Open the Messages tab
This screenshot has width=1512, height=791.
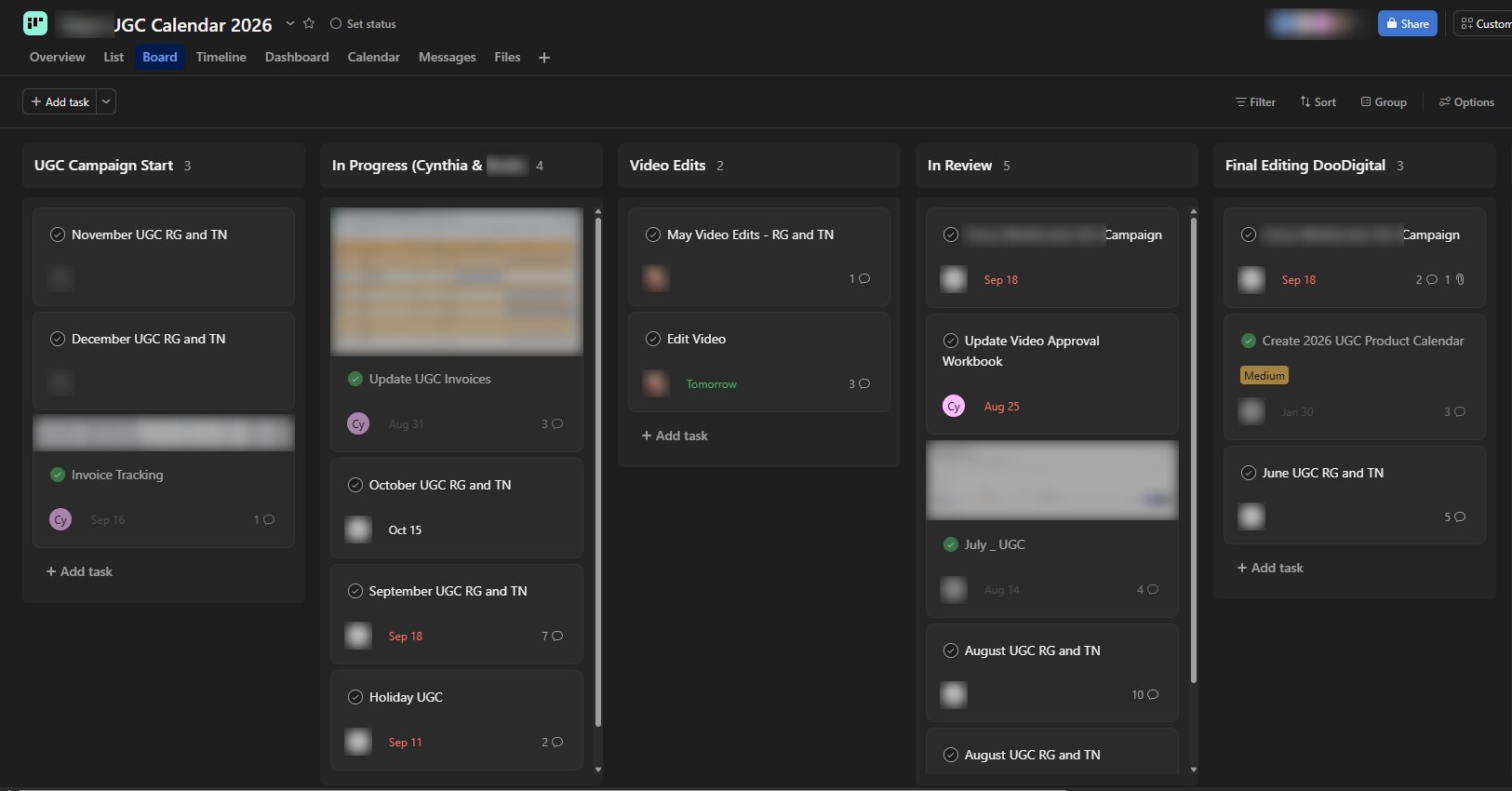(x=448, y=57)
